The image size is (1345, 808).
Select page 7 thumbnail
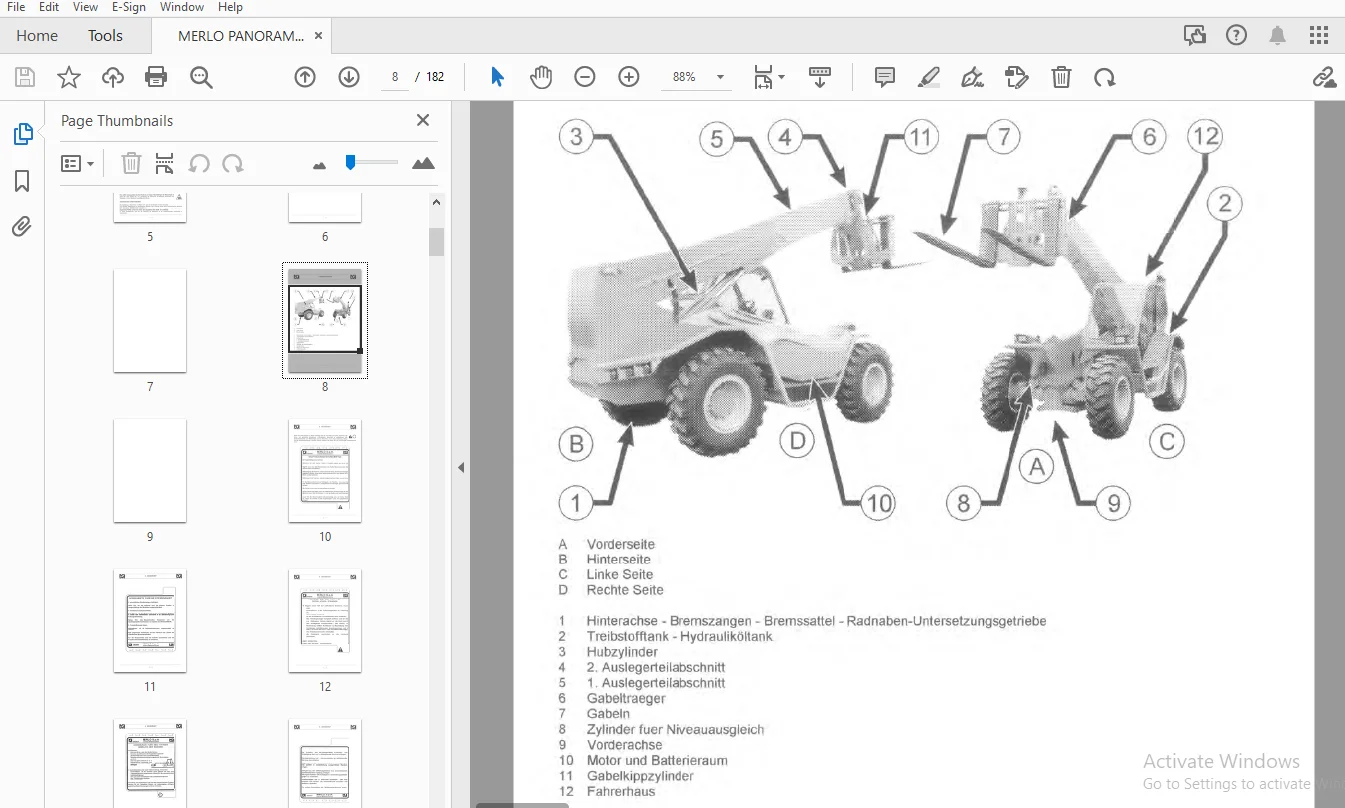[x=150, y=320]
